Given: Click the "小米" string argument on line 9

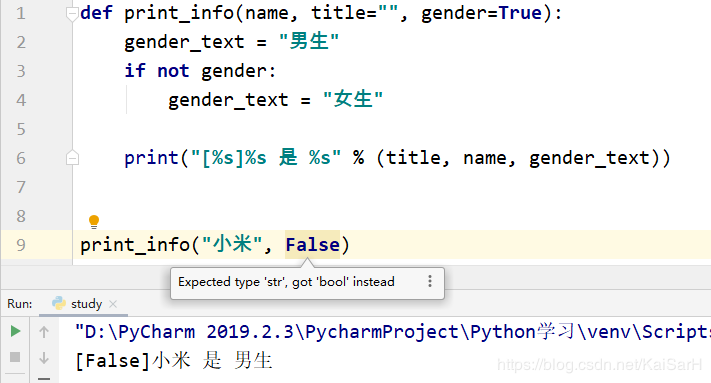Looking at the screenshot, I should click(x=232, y=244).
